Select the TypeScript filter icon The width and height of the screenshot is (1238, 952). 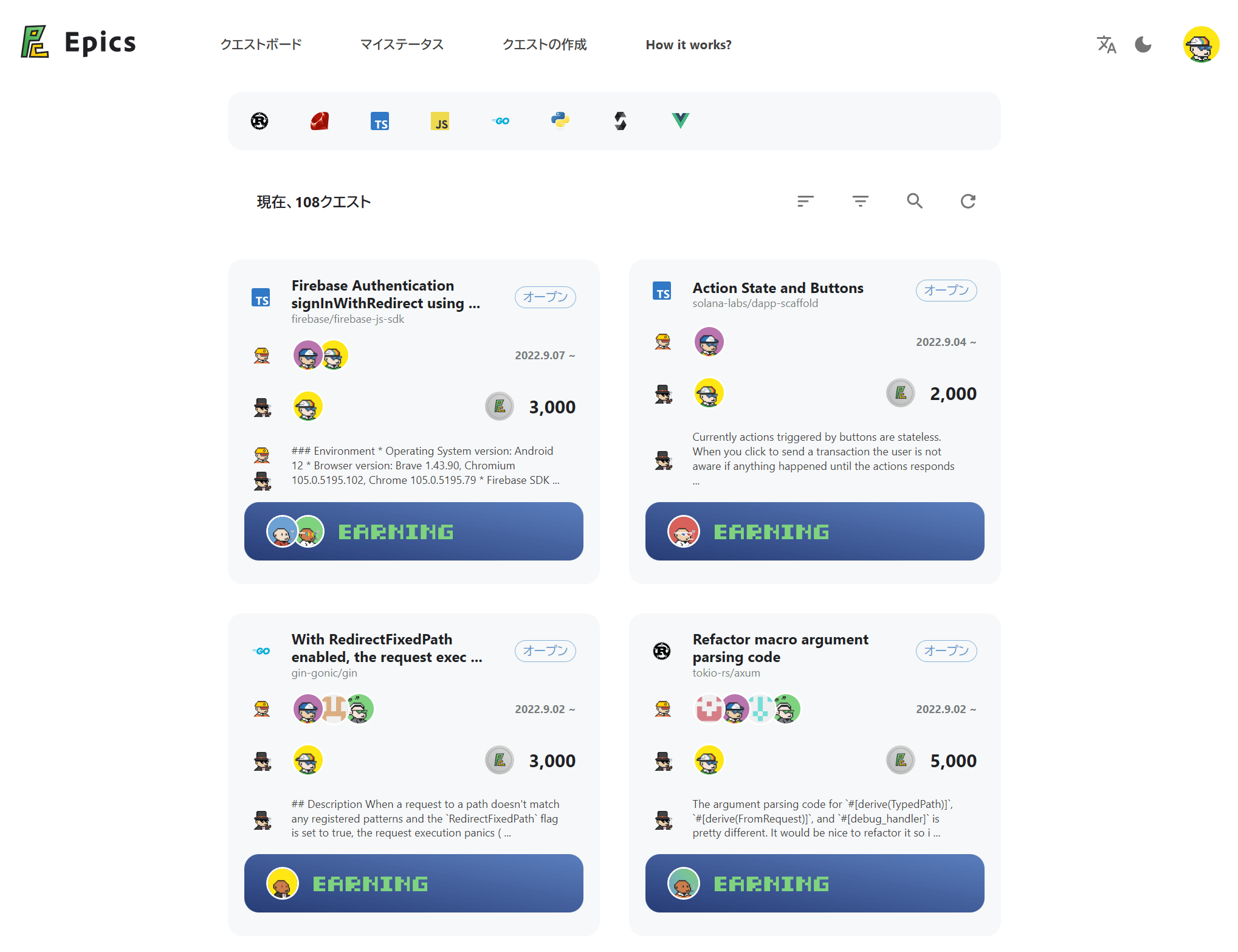coord(380,121)
